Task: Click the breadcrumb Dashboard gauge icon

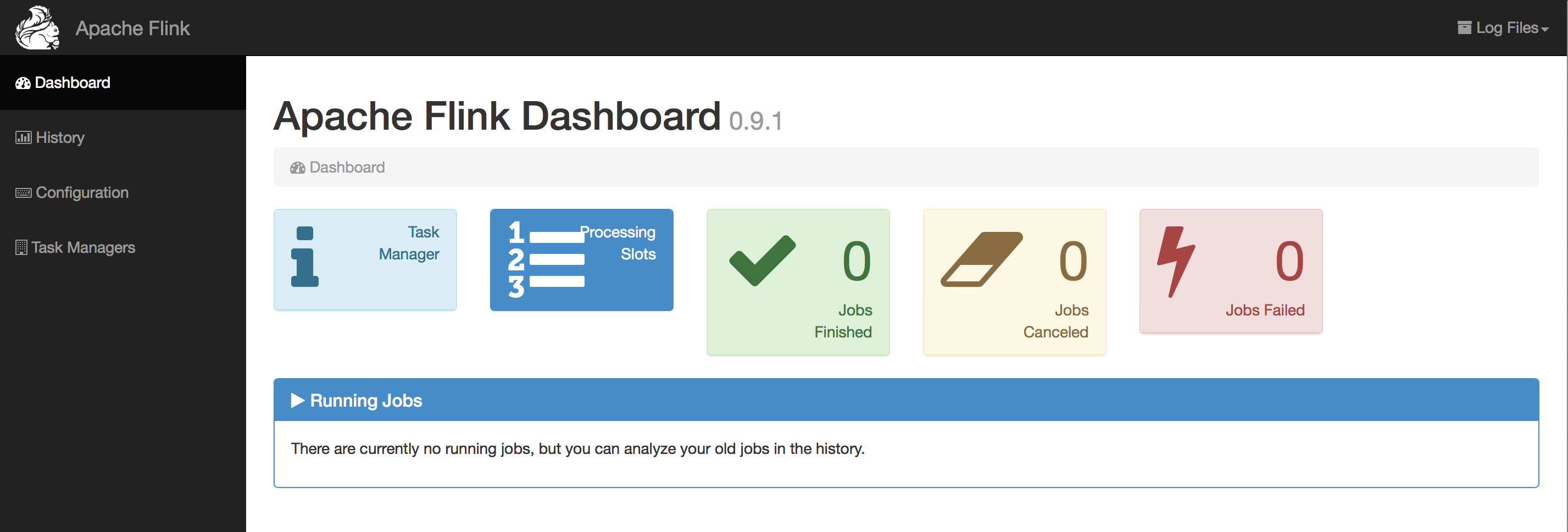Action: point(298,168)
